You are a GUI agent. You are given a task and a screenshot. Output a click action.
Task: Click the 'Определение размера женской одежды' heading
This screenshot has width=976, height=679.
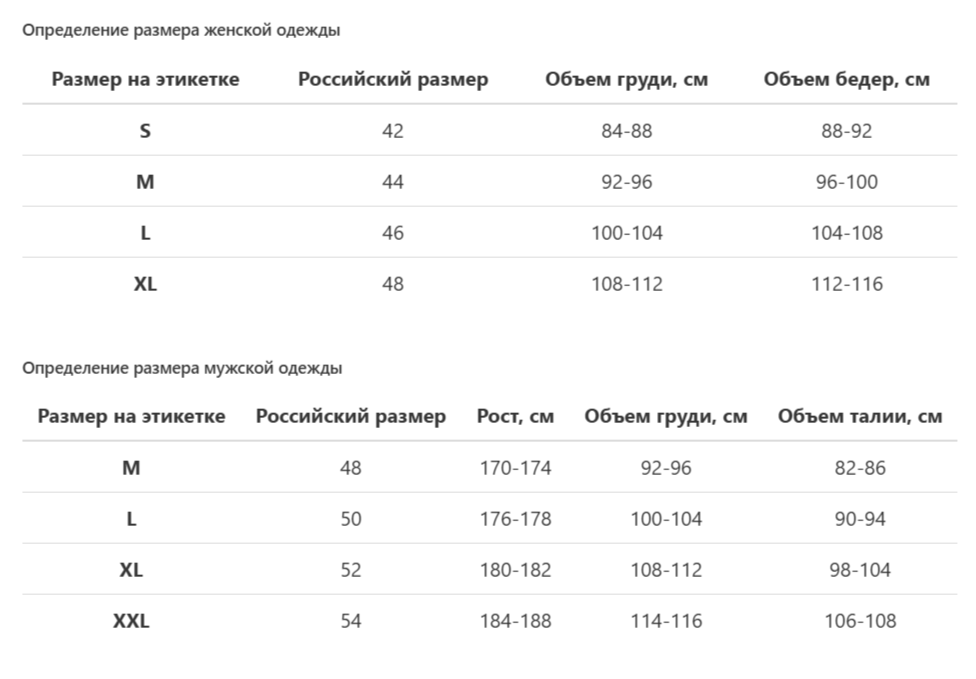181,30
